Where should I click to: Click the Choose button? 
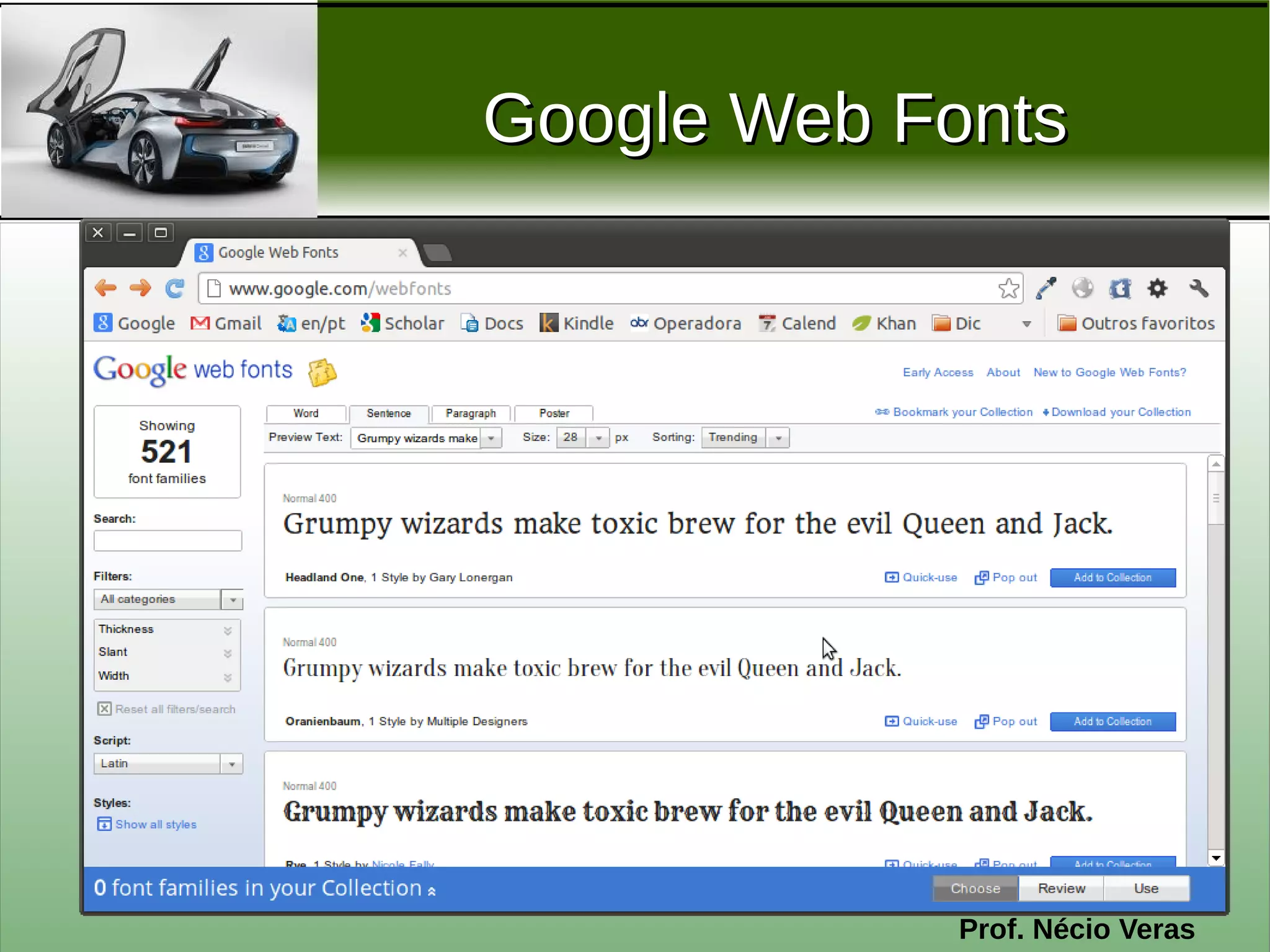[x=975, y=888]
